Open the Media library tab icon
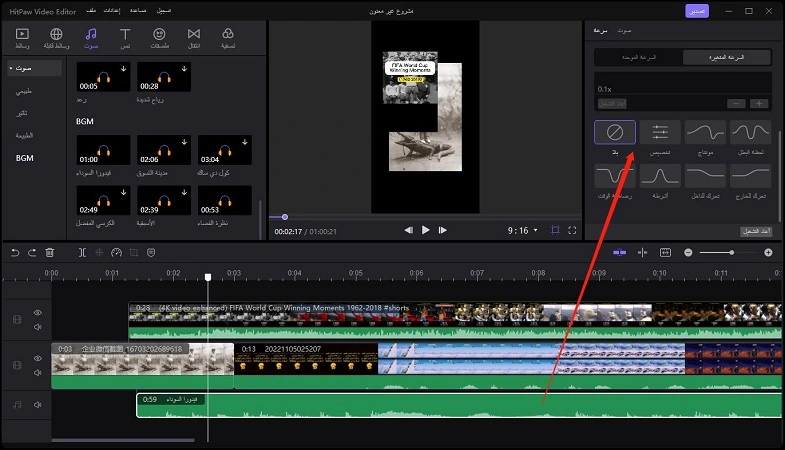785x450 pixels. (x=22, y=34)
